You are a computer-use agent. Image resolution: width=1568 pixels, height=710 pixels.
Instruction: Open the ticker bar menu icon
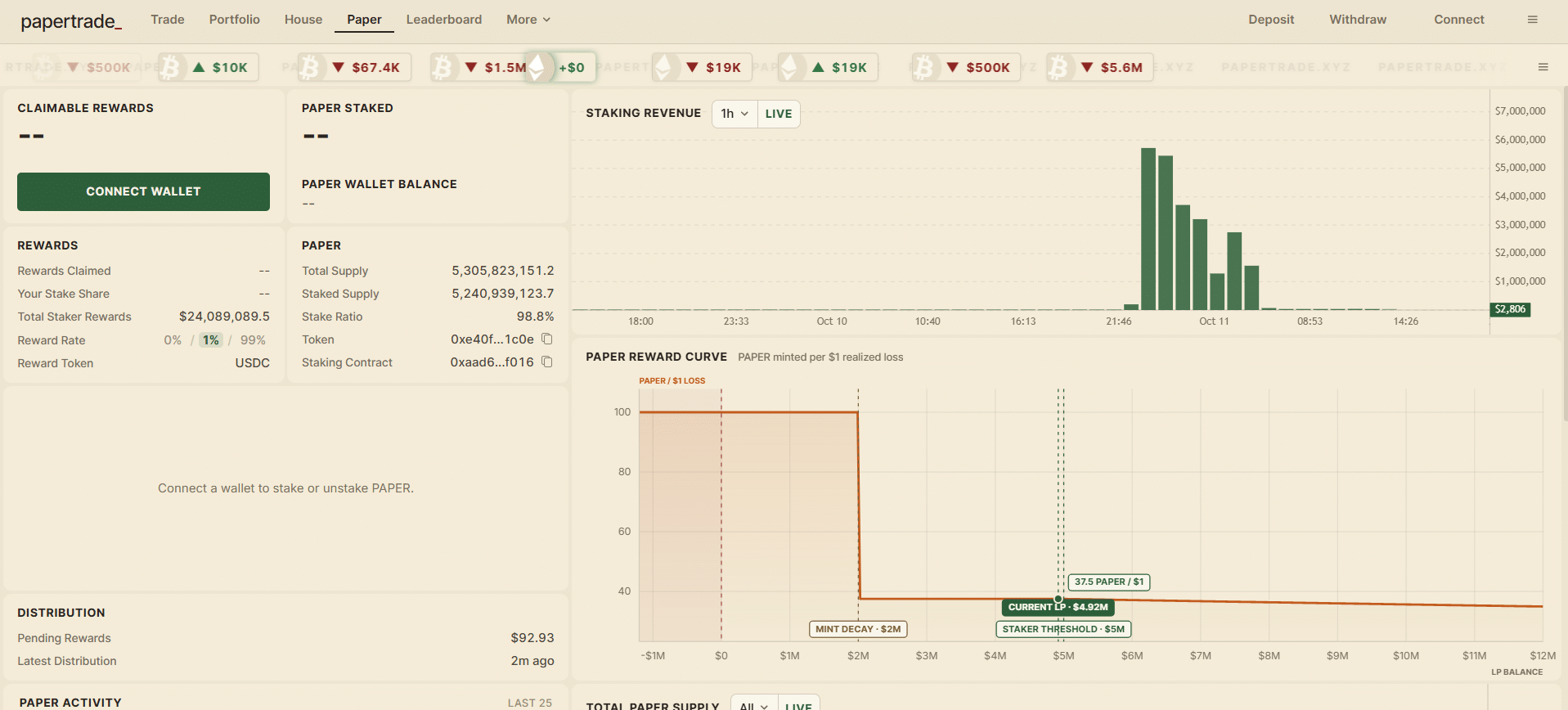click(1543, 67)
